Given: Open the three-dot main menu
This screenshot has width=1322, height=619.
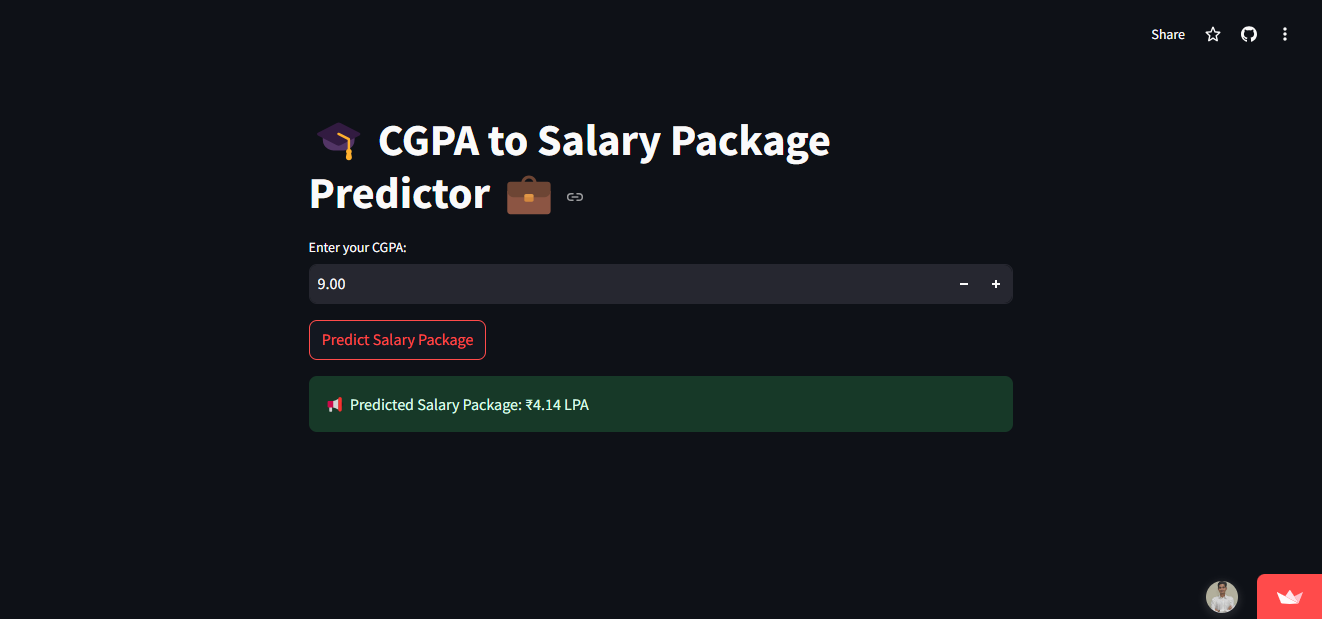Looking at the screenshot, I should coord(1285,34).
